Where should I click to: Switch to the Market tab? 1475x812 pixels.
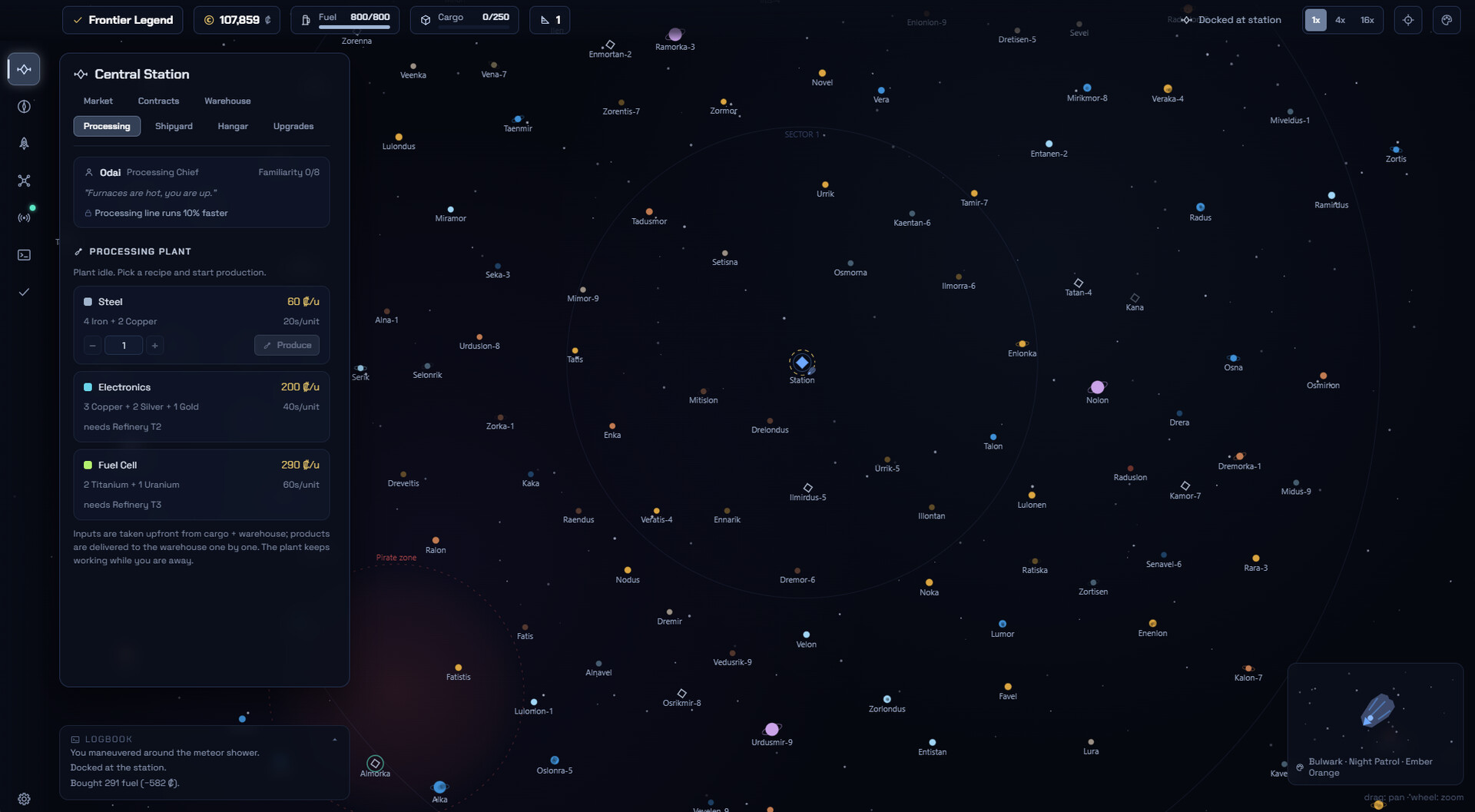[98, 101]
